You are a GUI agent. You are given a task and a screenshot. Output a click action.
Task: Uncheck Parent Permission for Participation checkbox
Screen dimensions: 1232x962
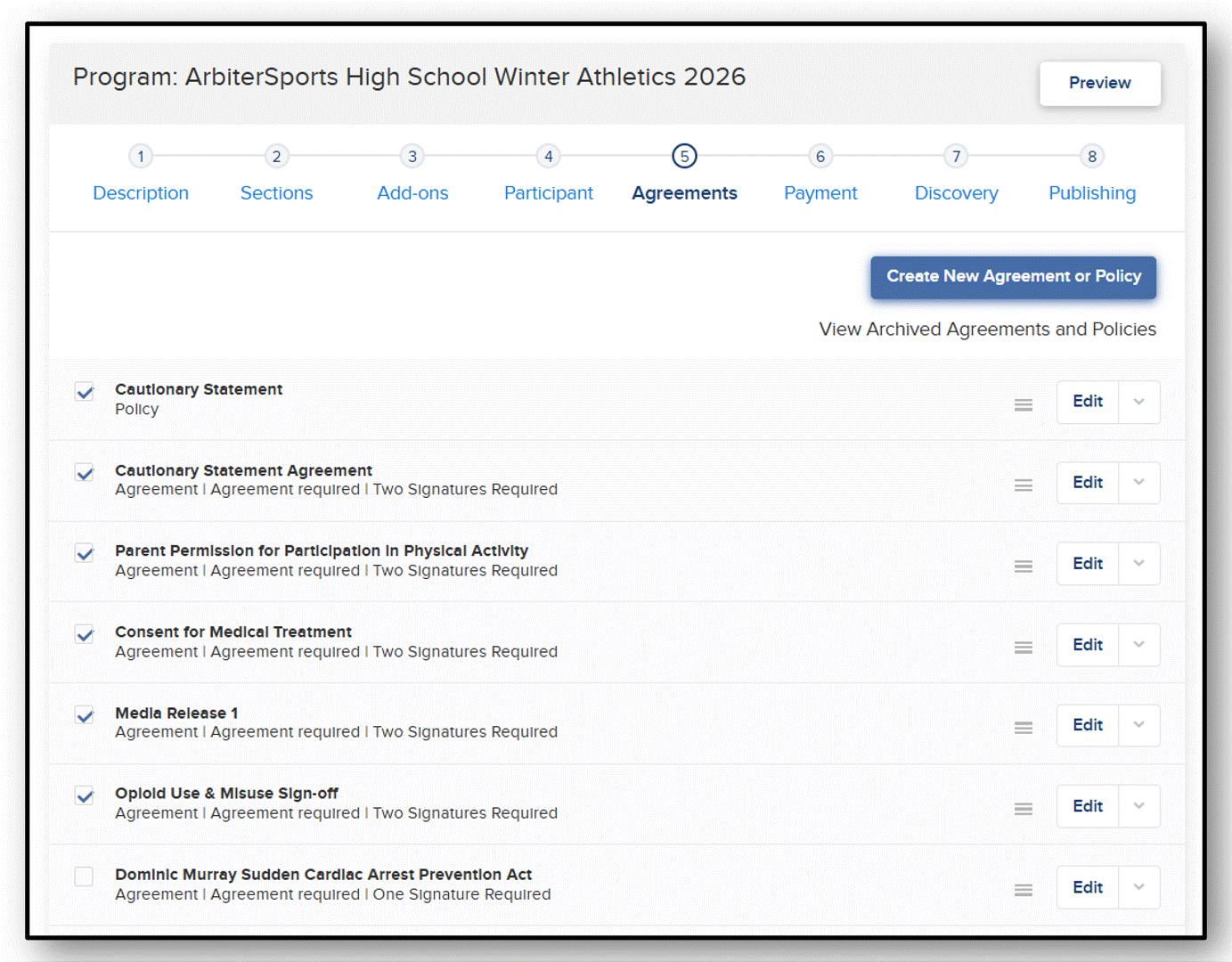pyautogui.click(x=85, y=553)
